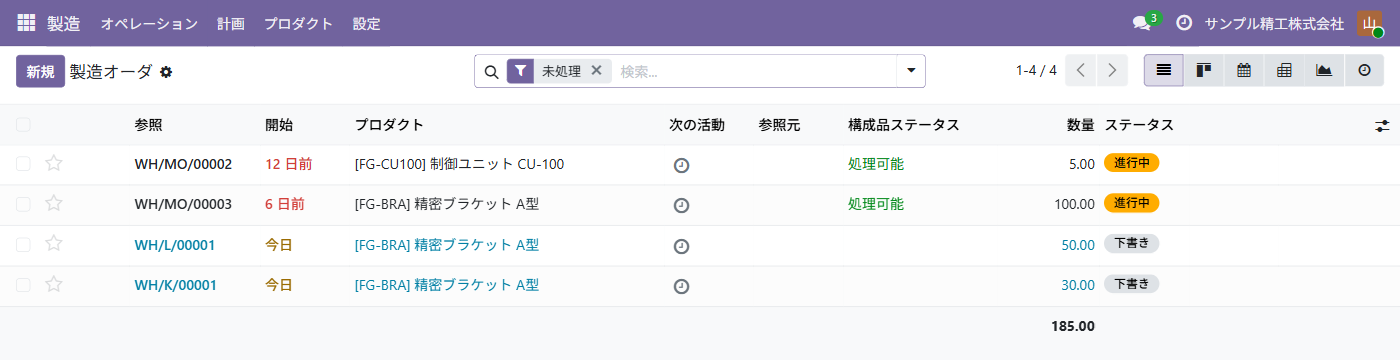This screenshot has width=1400, height=360.
Task: Click 進行中 status badge of WH/MO/00002
Action: click(1132, 163)
